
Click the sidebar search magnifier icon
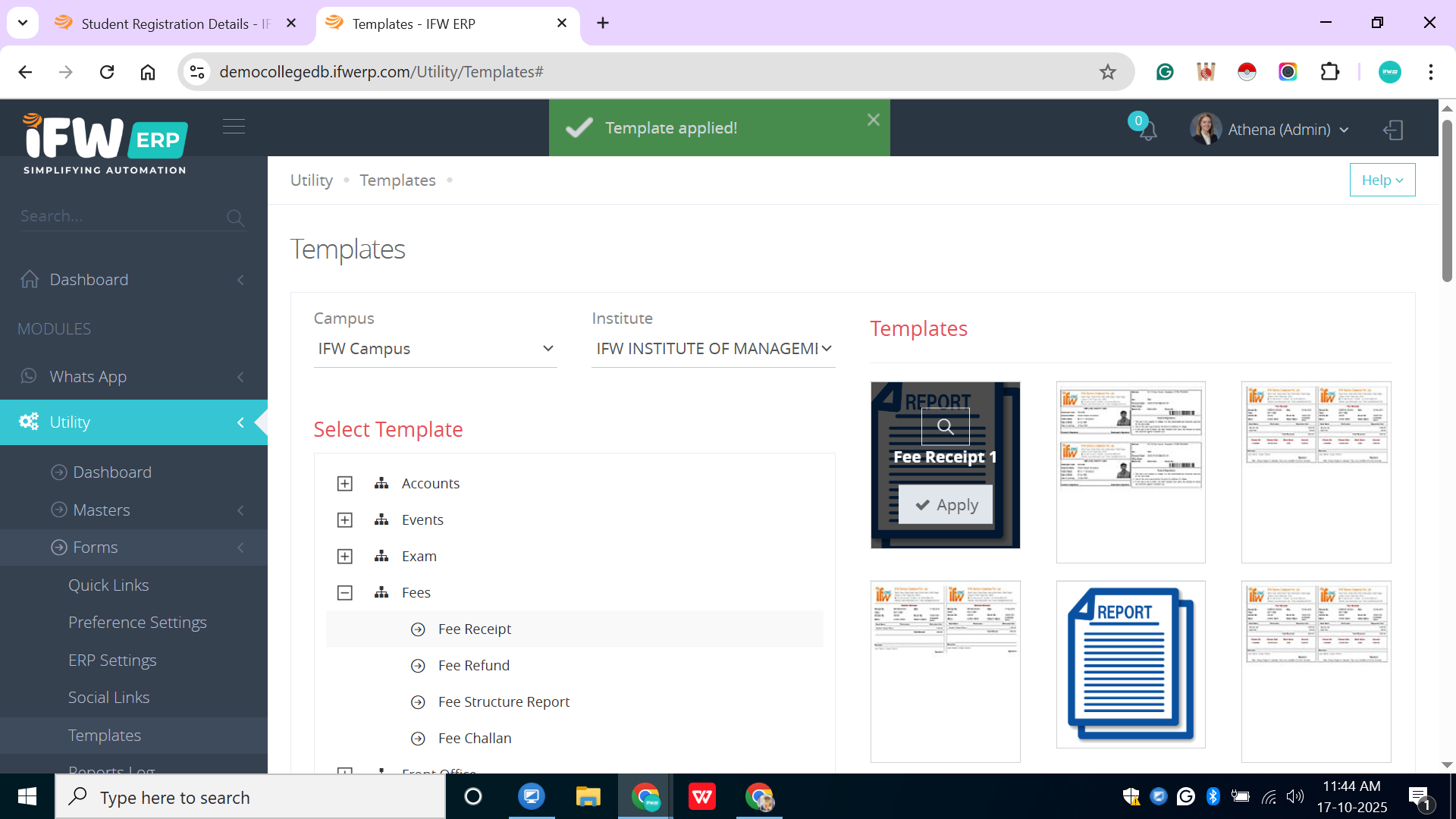235,218
